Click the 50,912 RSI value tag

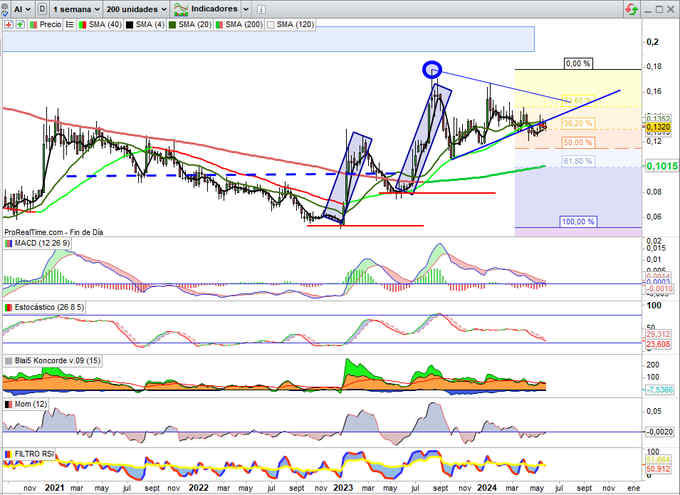tap(658, 469)
